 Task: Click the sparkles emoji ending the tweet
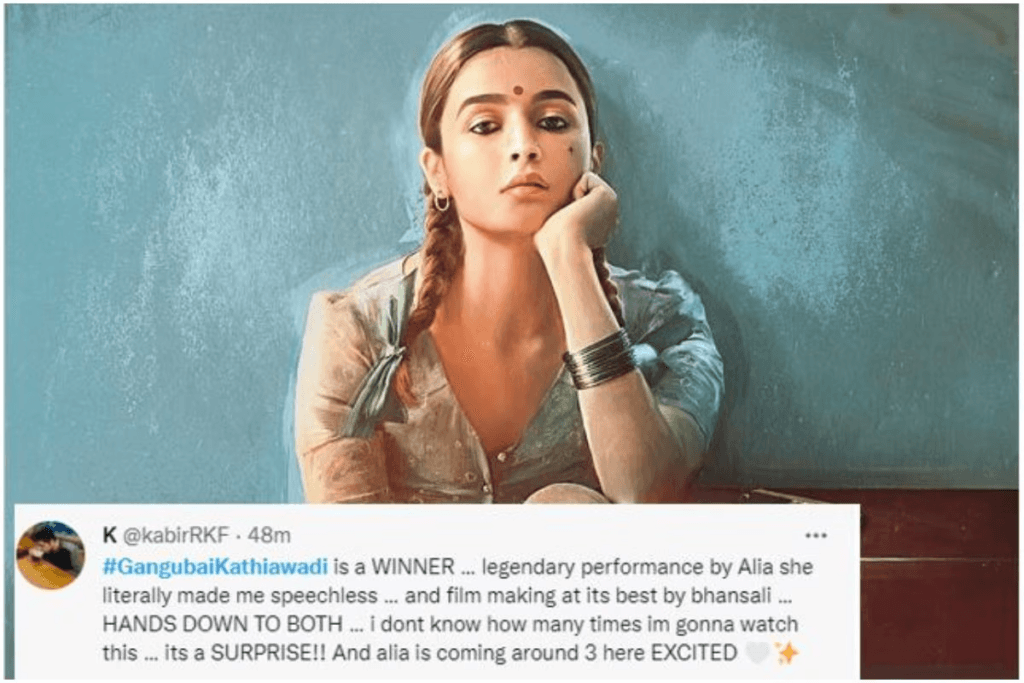coord(787,652)
